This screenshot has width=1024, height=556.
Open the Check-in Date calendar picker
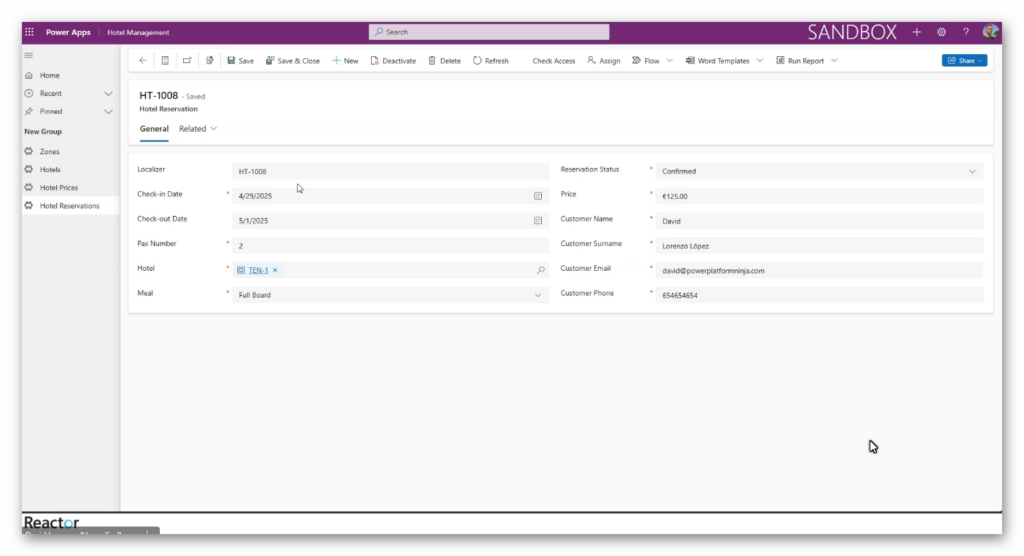point(538,196)
